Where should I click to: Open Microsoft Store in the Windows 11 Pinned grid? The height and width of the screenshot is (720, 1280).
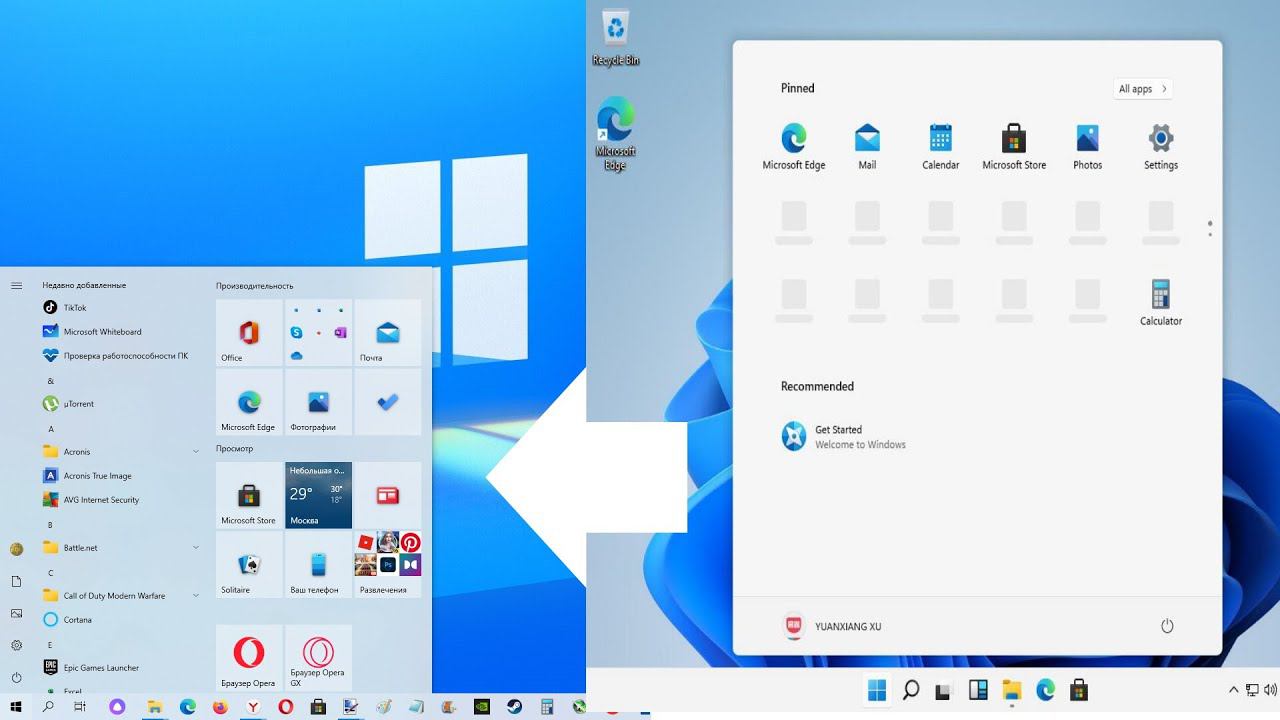[x=1014, y=147]
